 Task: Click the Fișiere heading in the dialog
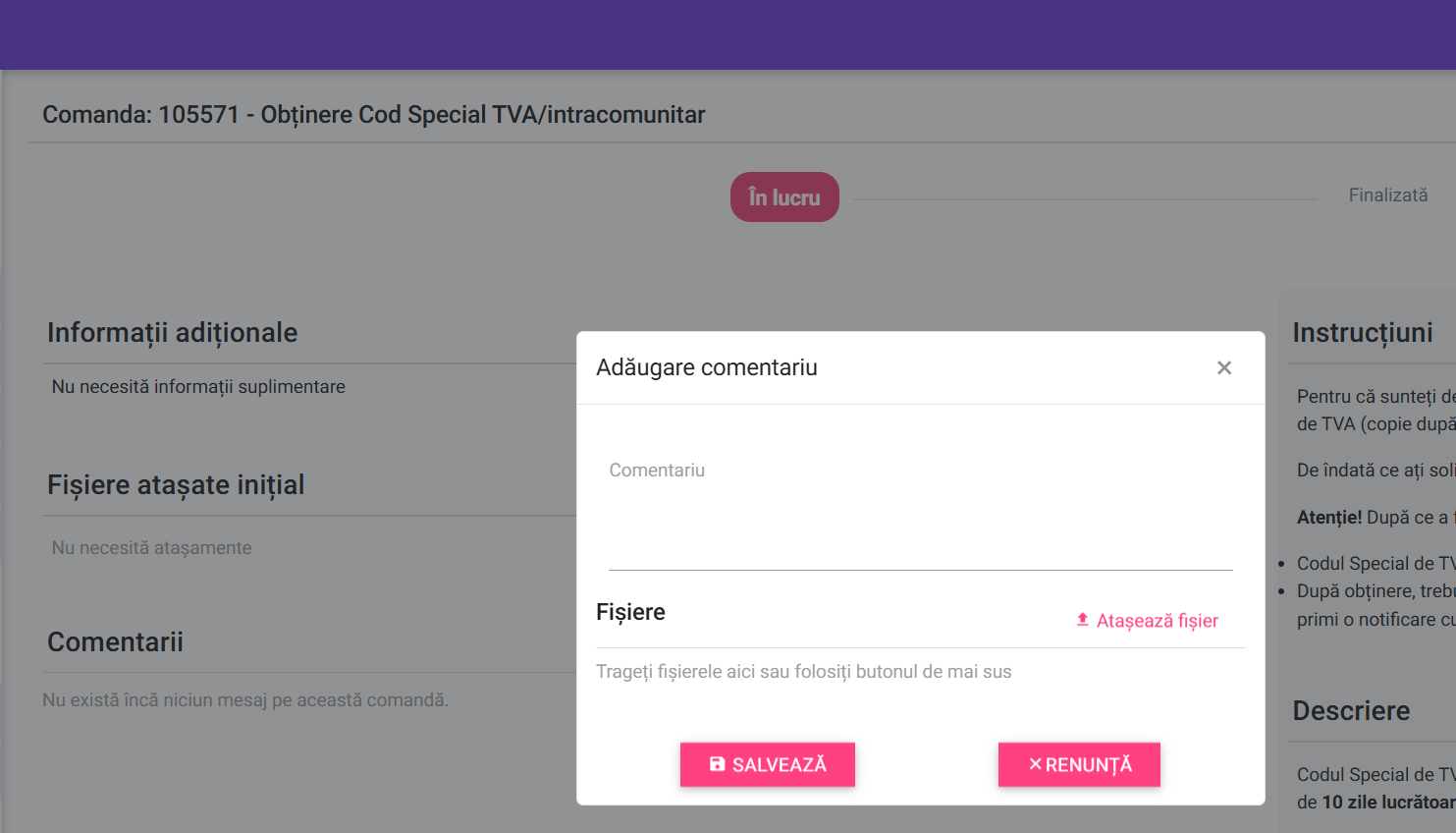[630, 613]
